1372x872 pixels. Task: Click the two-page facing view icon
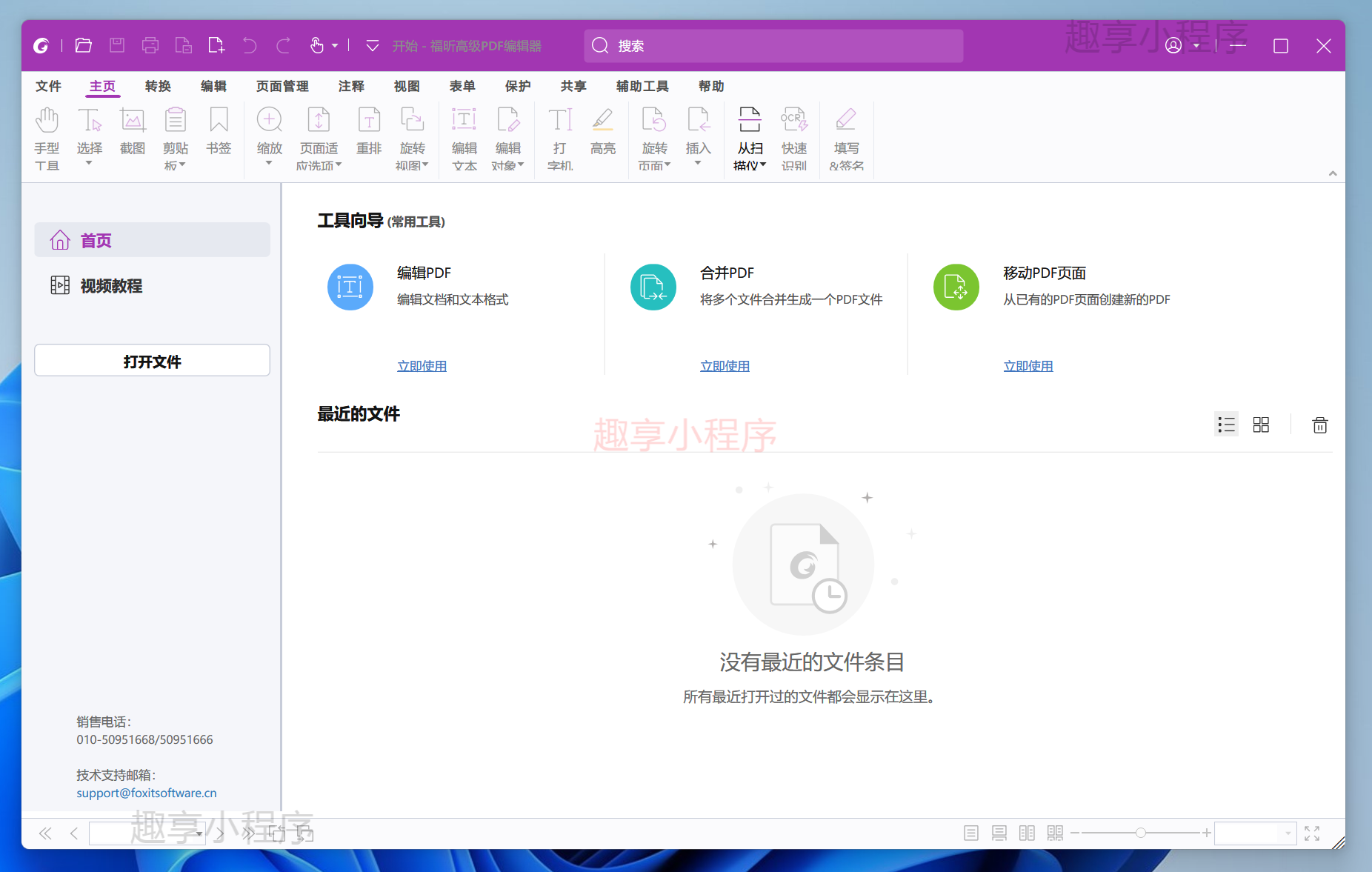coord(1027,833)
